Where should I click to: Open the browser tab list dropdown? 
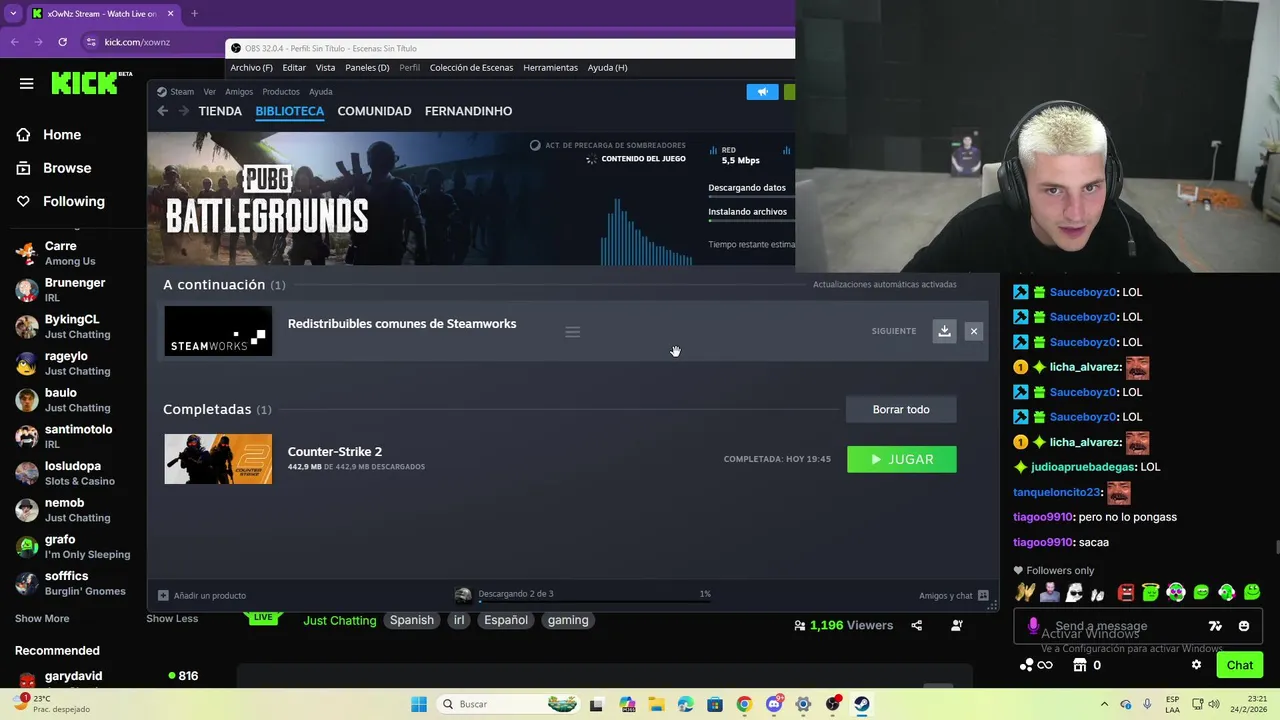[13, 14]
